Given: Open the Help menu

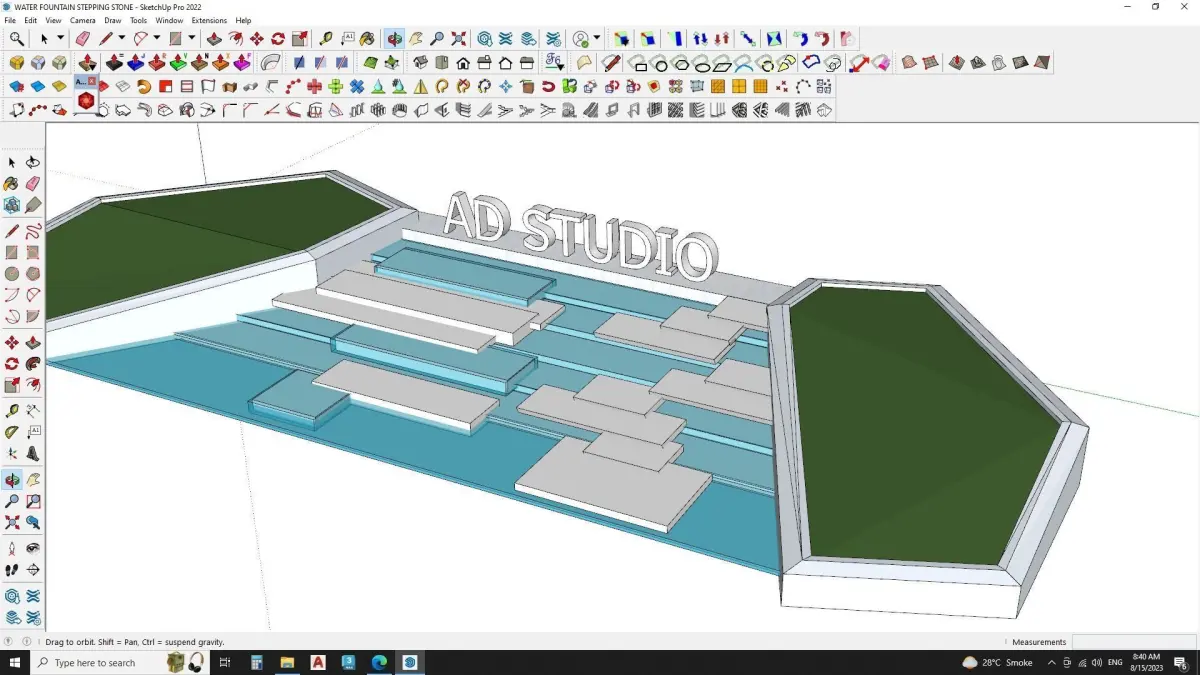Looking at the screenshot, I should coord(243,20).
